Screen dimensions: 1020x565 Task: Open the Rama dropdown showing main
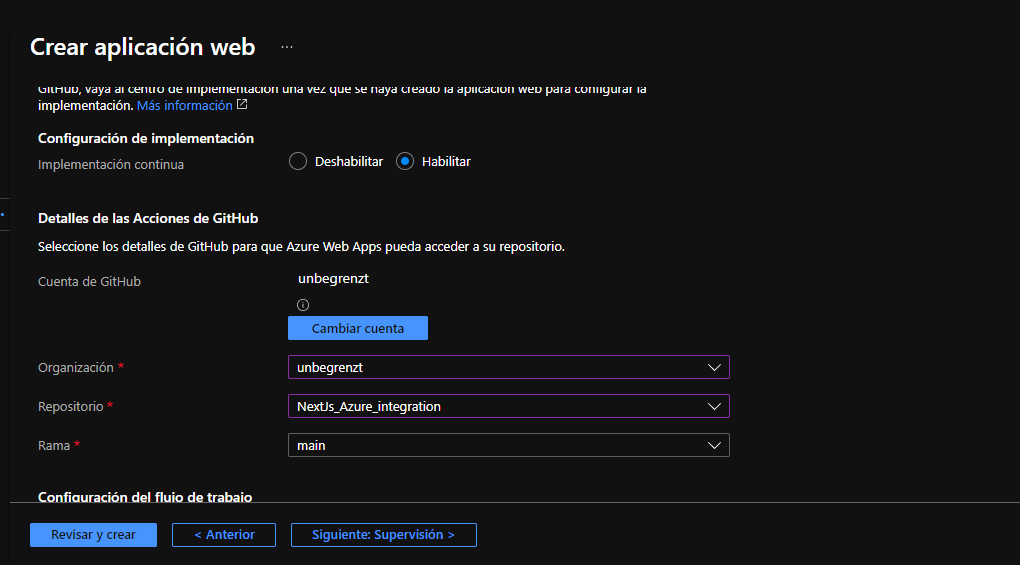[509, 445]
